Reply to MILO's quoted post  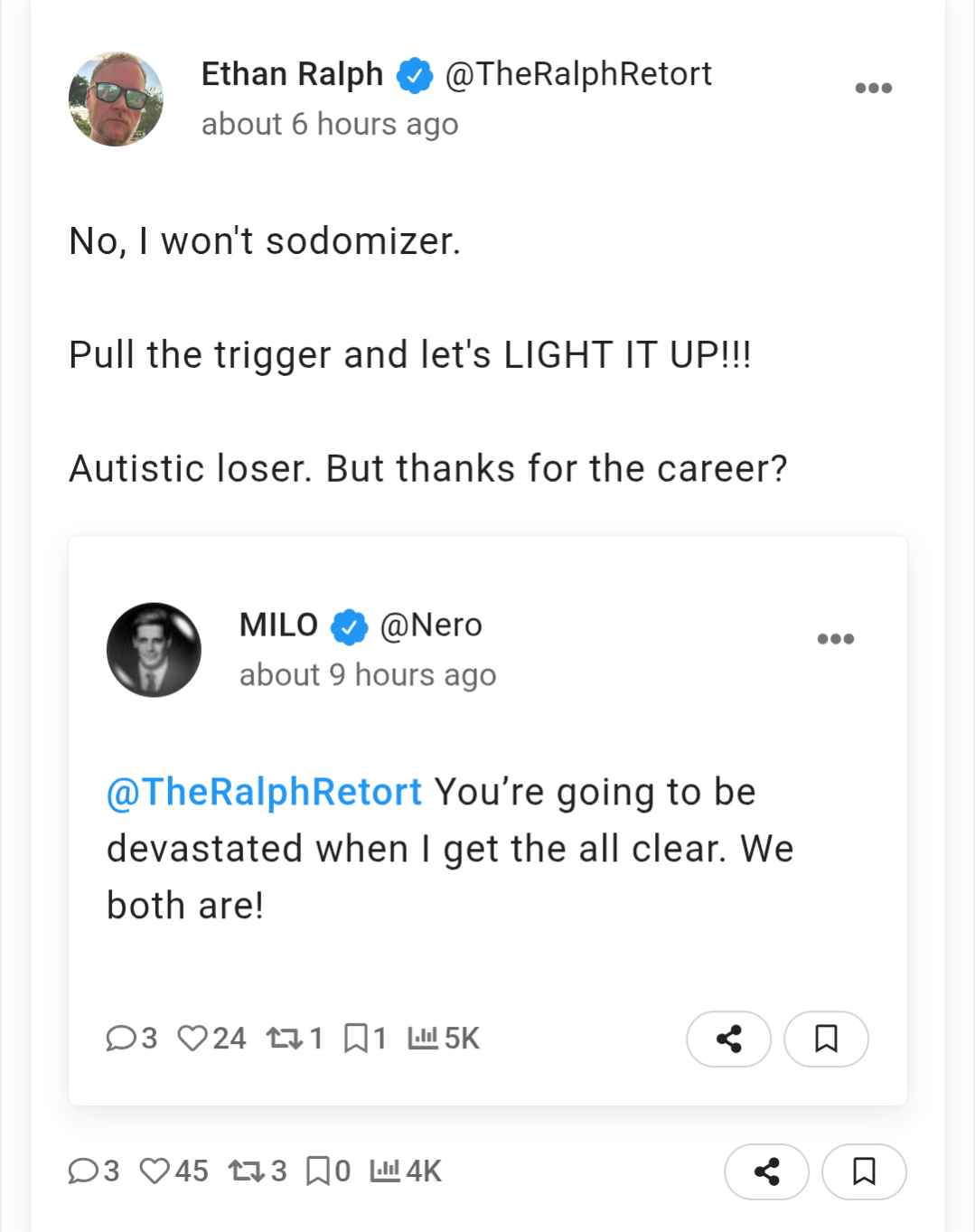121,1039
